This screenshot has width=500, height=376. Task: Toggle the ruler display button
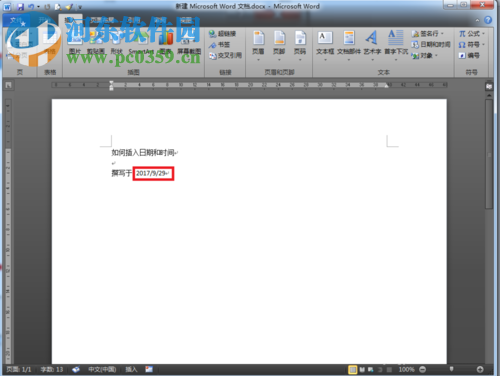(489, 86)
